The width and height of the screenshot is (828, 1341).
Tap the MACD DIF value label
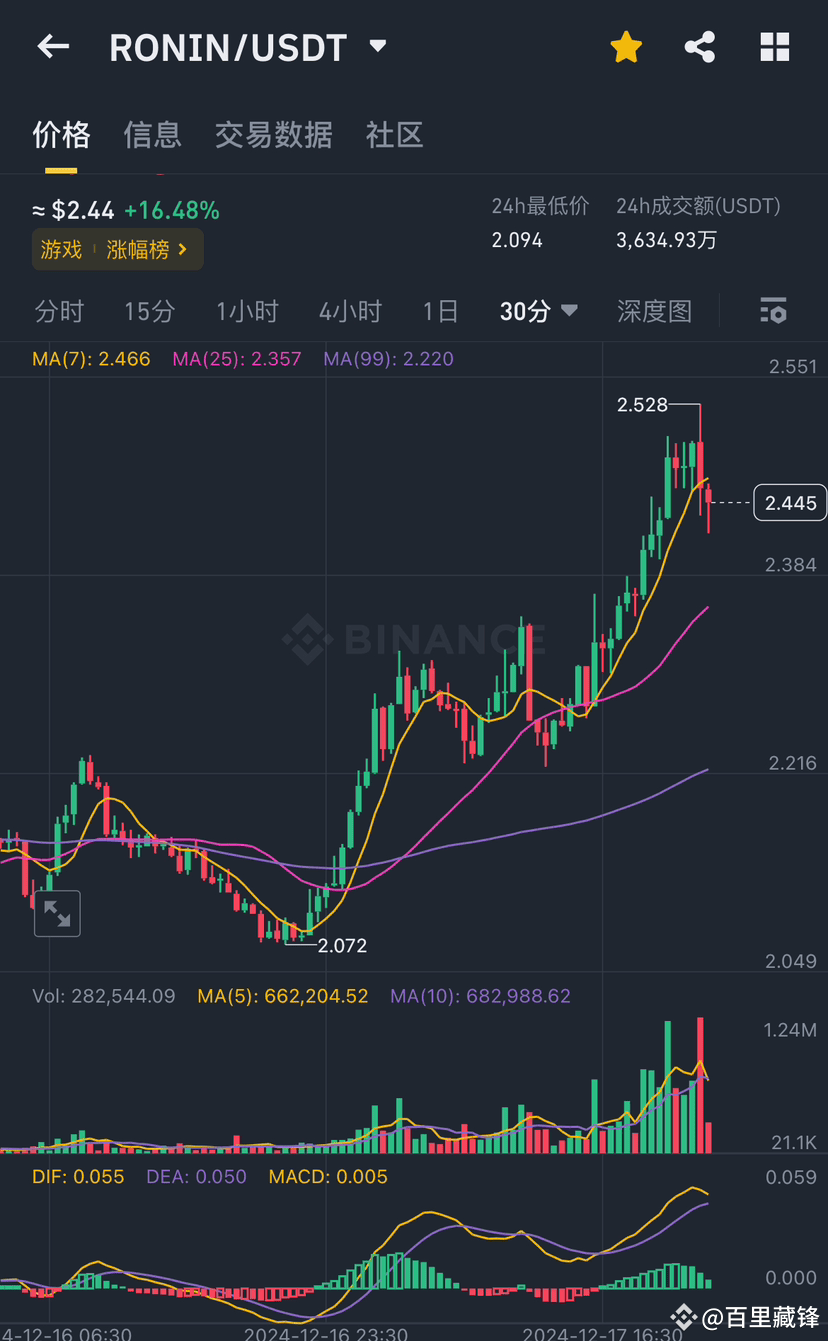(x=78, y=1177)
